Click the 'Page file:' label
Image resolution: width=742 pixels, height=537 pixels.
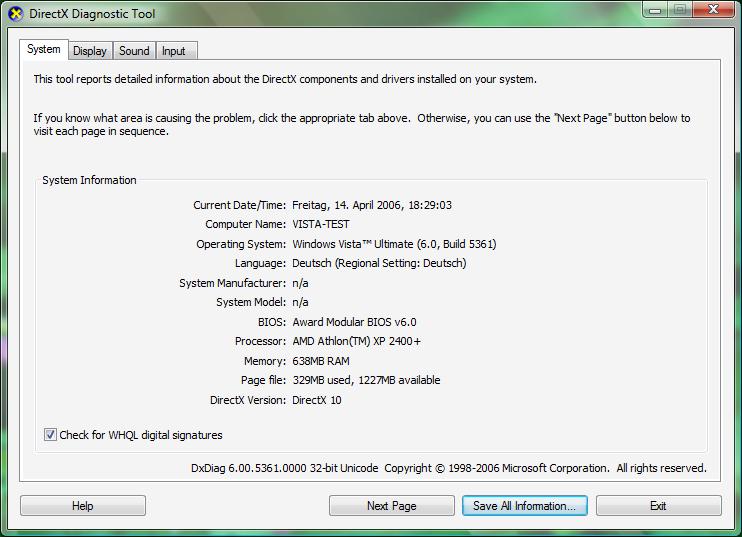[x=264, y=380]
